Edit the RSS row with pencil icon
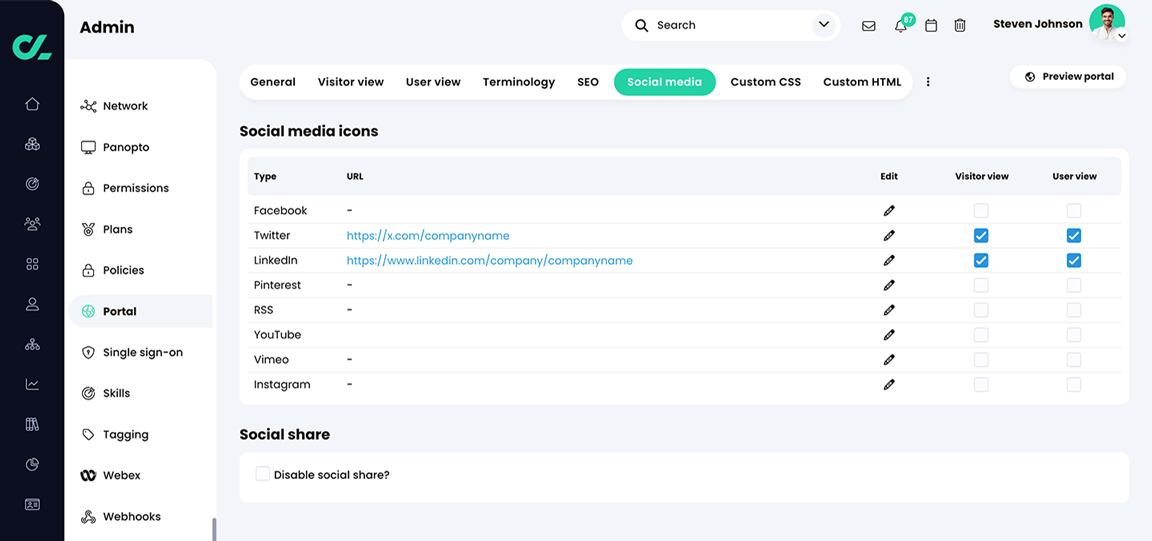Screen dimensions: 1152x541 [x=889, y=310]
